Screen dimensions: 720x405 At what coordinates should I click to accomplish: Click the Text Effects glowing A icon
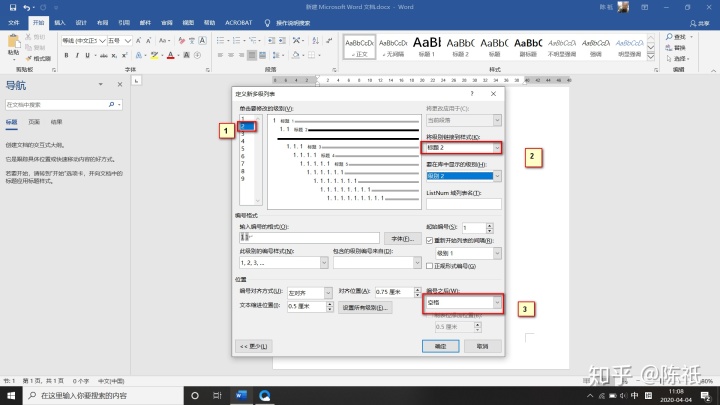[x=139, y=55]
